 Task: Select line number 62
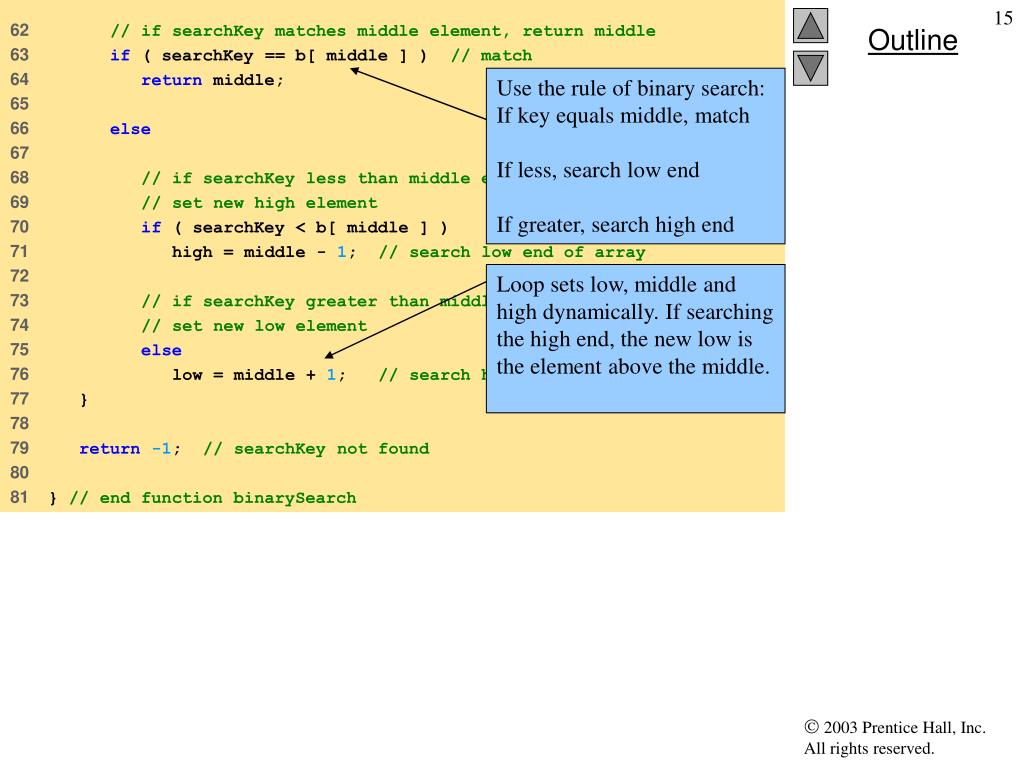coord(20,30)
